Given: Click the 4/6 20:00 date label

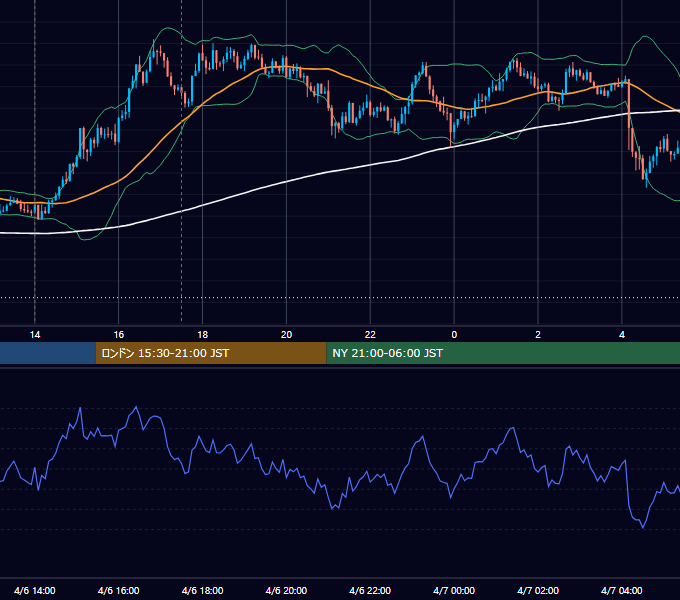Looking at the screenshot, I should 286,590.
